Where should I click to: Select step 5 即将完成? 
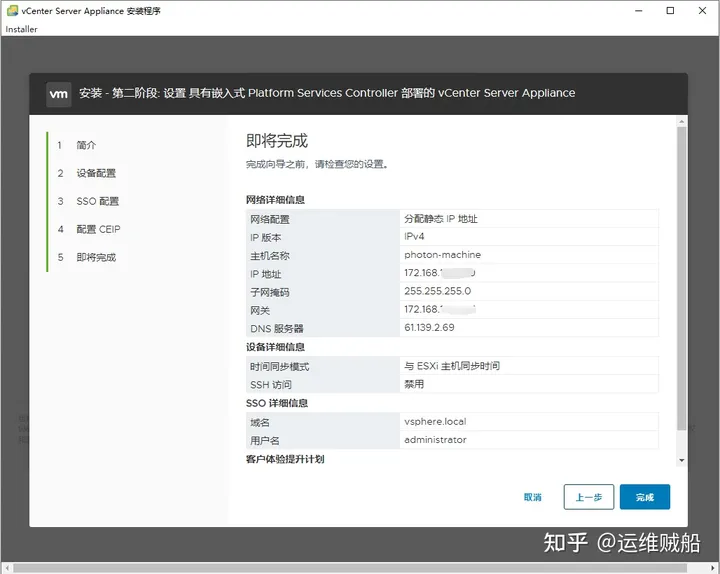96,257
